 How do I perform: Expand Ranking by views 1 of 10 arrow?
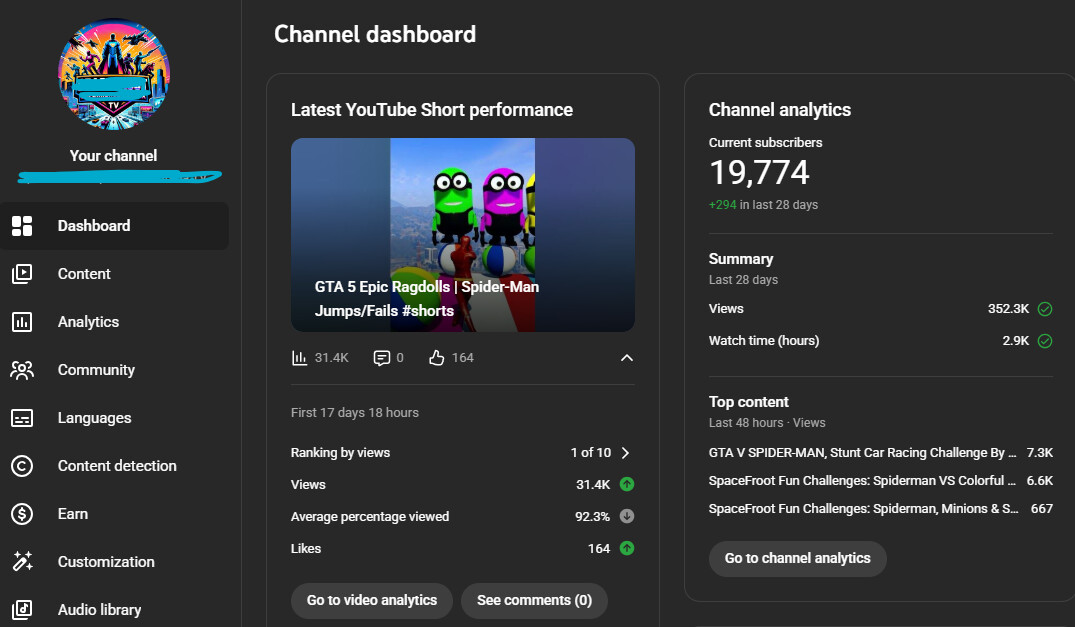(626, 453)
